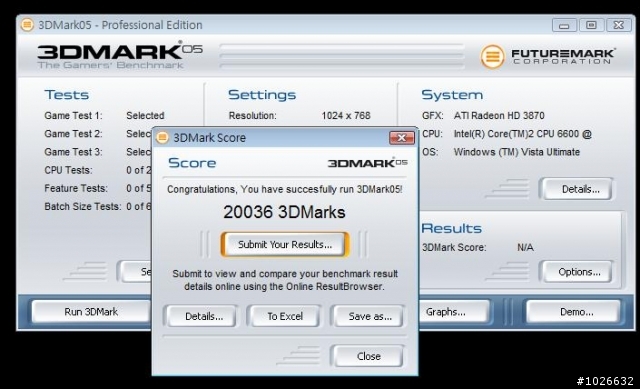Click the ATI Radeon HD 3870 text
The width and height of the screenshot is (640, 389).
tap(499, 116)
